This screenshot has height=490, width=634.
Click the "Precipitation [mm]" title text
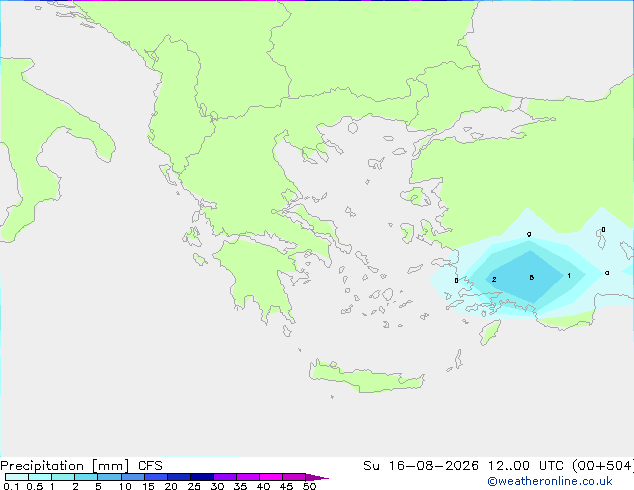click(65, 466)
